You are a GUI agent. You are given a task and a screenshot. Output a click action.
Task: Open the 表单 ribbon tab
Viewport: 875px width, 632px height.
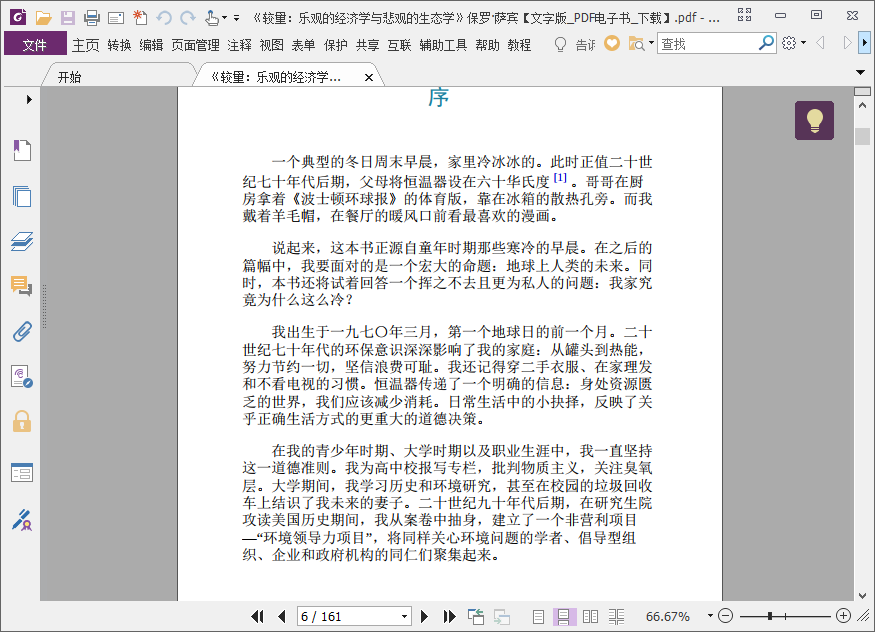click(304, 45)
